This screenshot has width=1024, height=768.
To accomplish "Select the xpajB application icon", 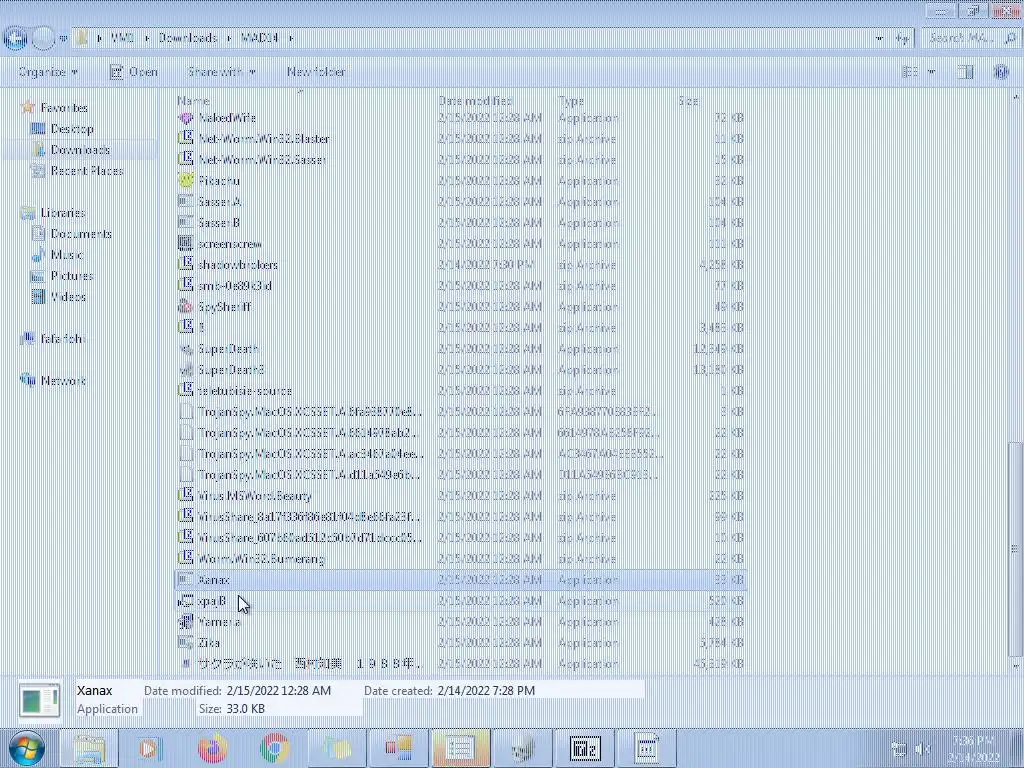I will [186, 601].
